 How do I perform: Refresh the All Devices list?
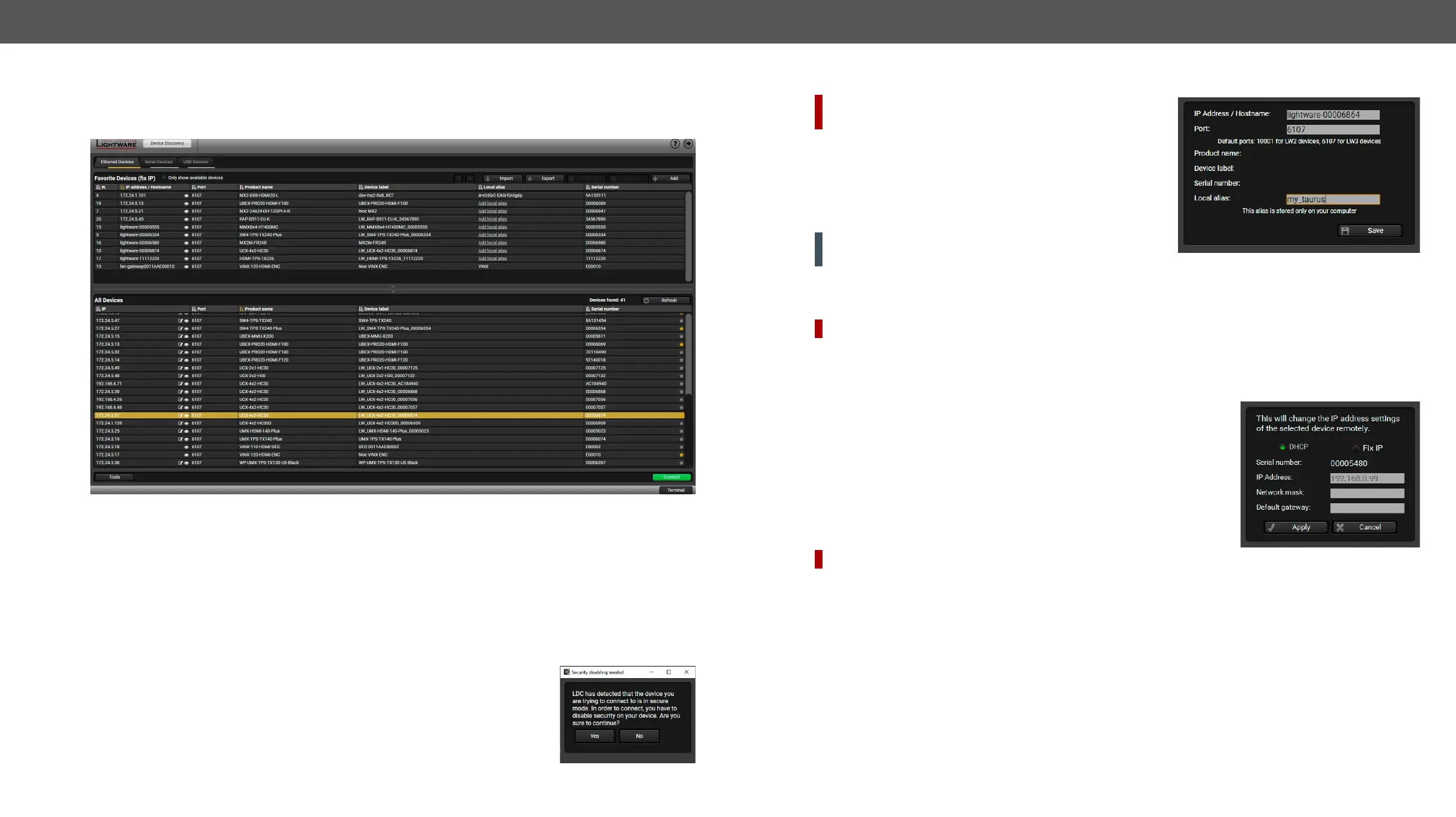point(666,300)
